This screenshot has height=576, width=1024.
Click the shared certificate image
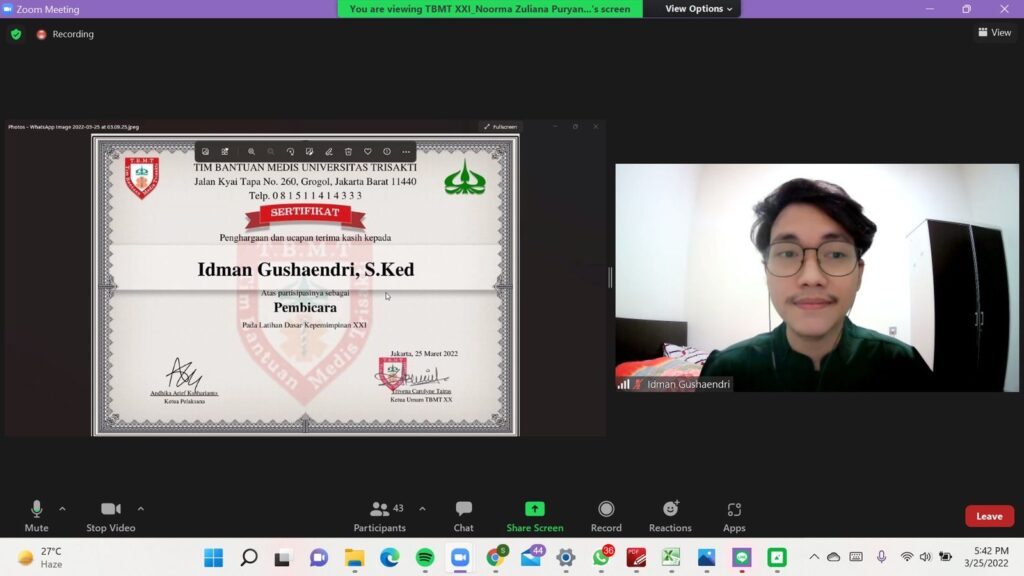(306, 285)
